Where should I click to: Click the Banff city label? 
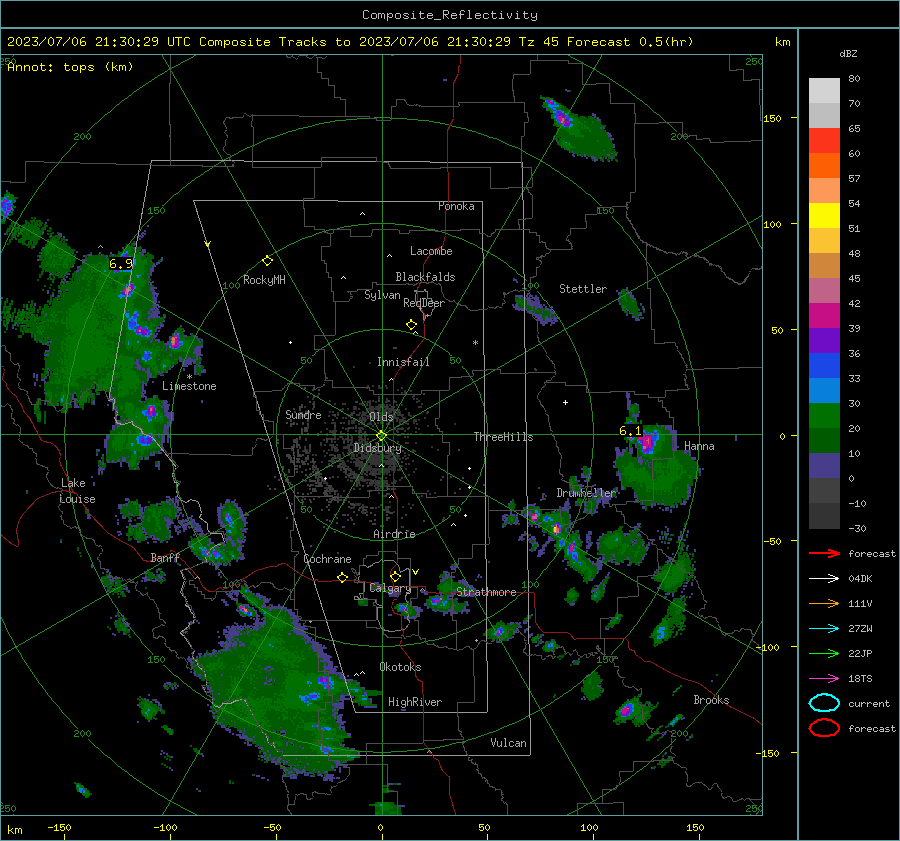click(x=165, y=557)
